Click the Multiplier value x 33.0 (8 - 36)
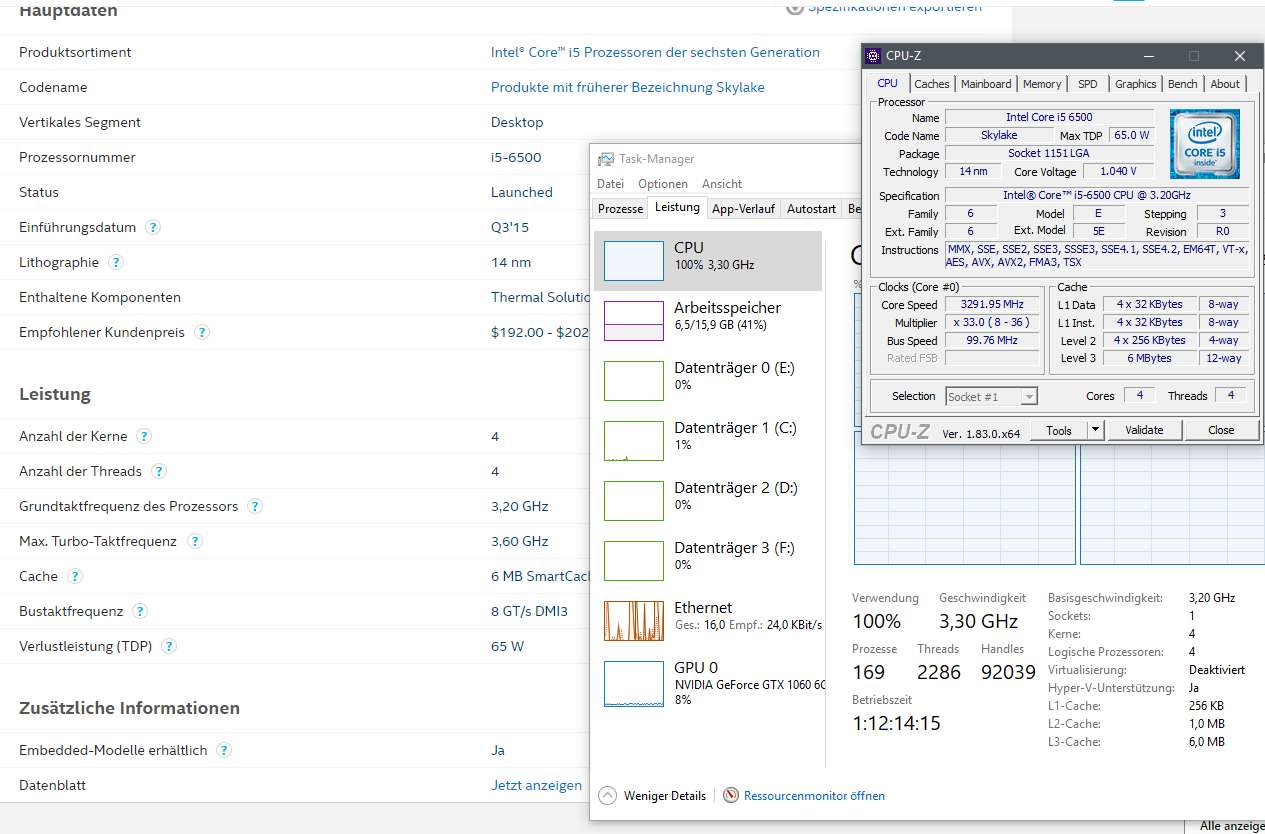The width and height of the screenshot is (1265, 834). (992, 323)
